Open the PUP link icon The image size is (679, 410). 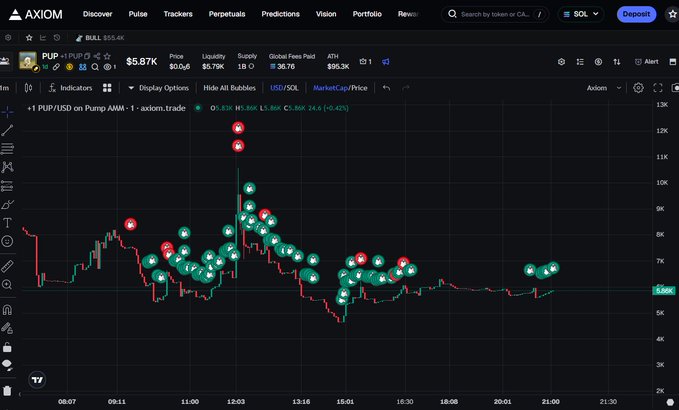56,67
